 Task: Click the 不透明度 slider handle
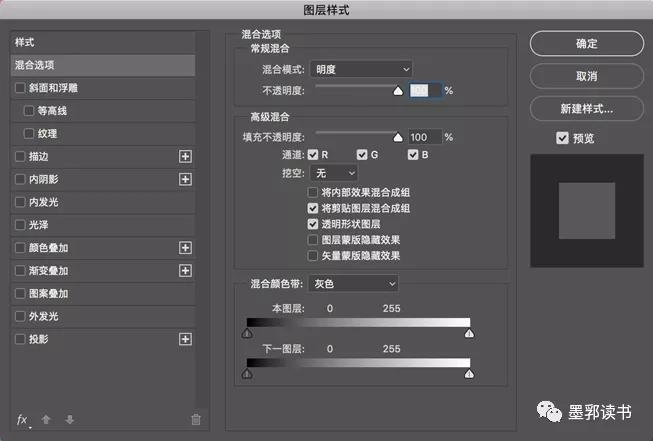(x=398, y=91)
